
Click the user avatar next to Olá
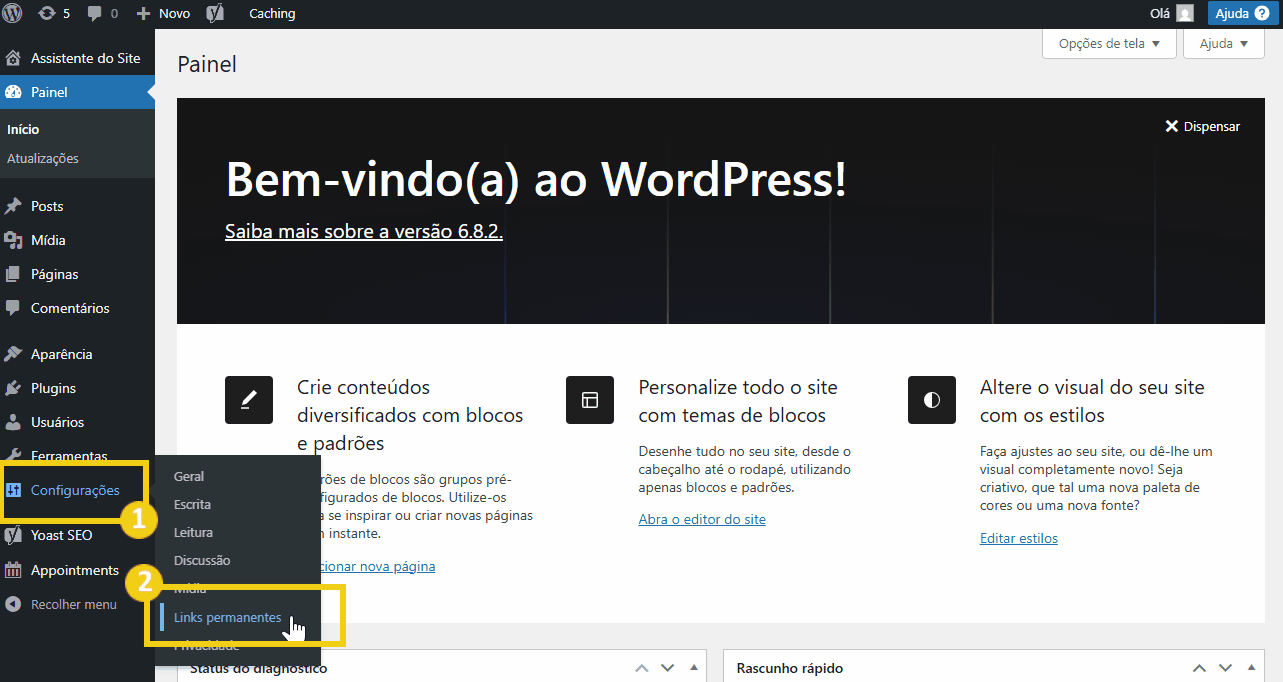tap(1185, 14)
